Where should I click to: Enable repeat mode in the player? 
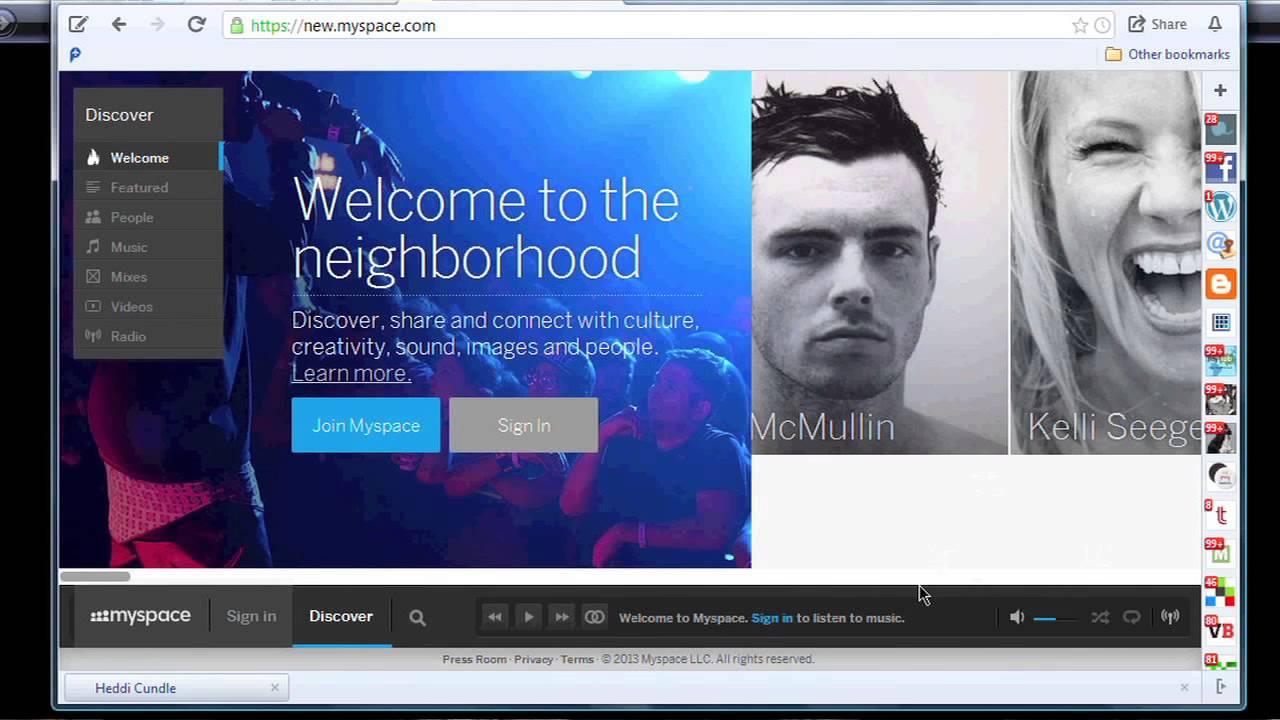click(x=1131, y=617)
